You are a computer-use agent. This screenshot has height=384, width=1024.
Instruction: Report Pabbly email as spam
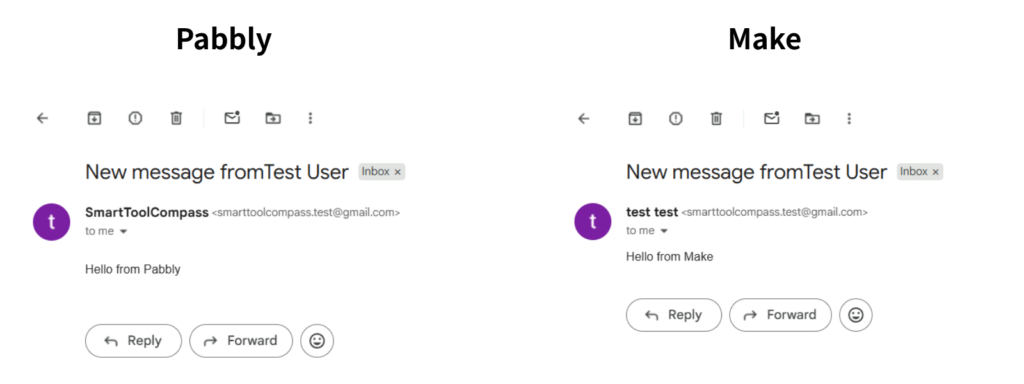135,118
